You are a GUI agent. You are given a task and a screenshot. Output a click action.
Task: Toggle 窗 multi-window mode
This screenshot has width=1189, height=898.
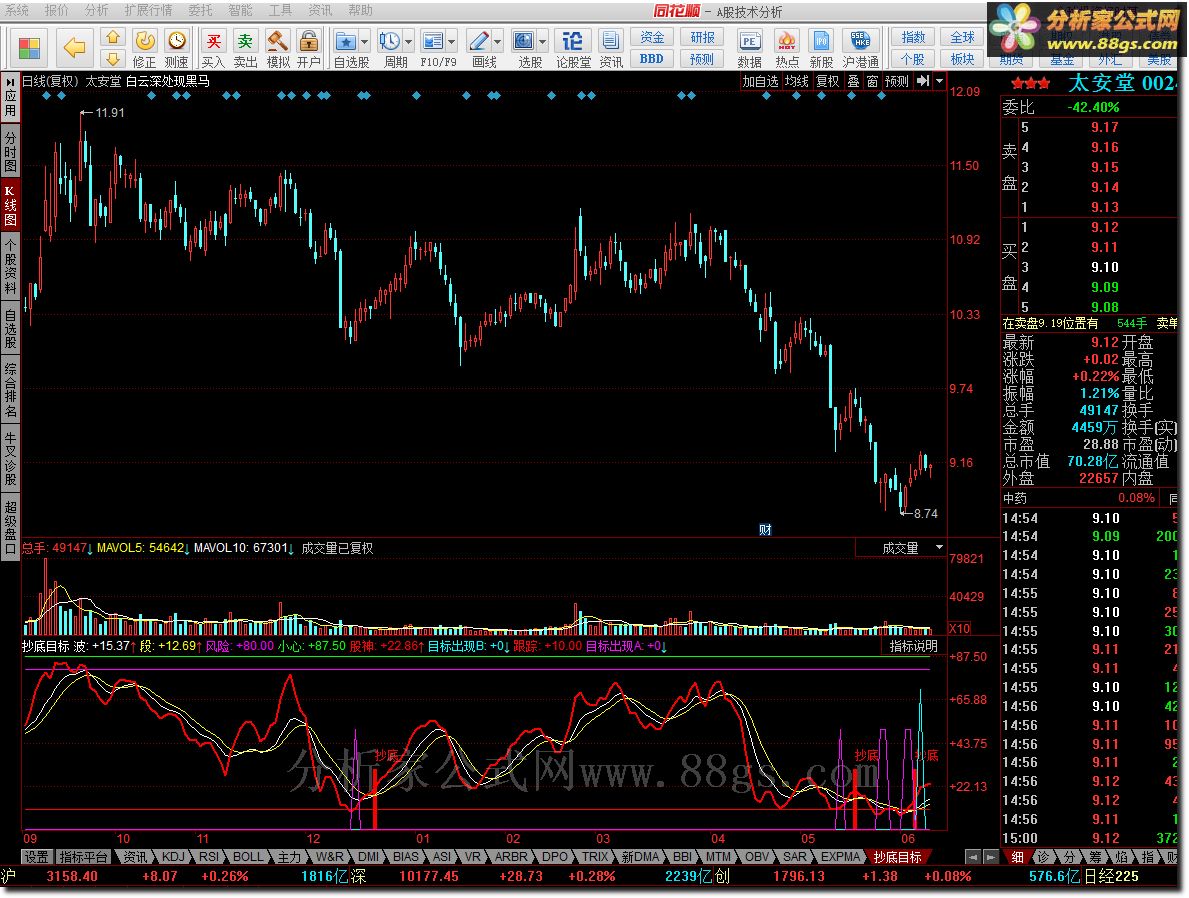pos(872,81)
